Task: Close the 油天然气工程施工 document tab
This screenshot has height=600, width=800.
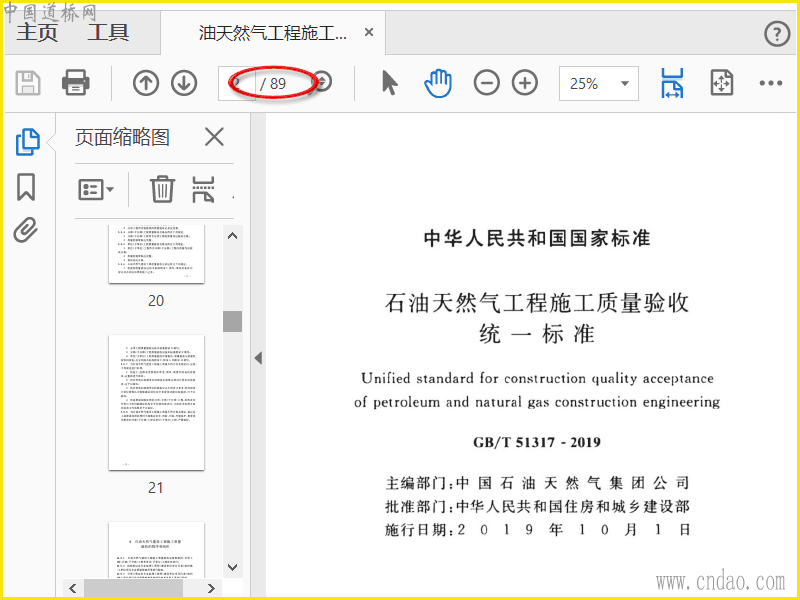Action: pos(369,32)
